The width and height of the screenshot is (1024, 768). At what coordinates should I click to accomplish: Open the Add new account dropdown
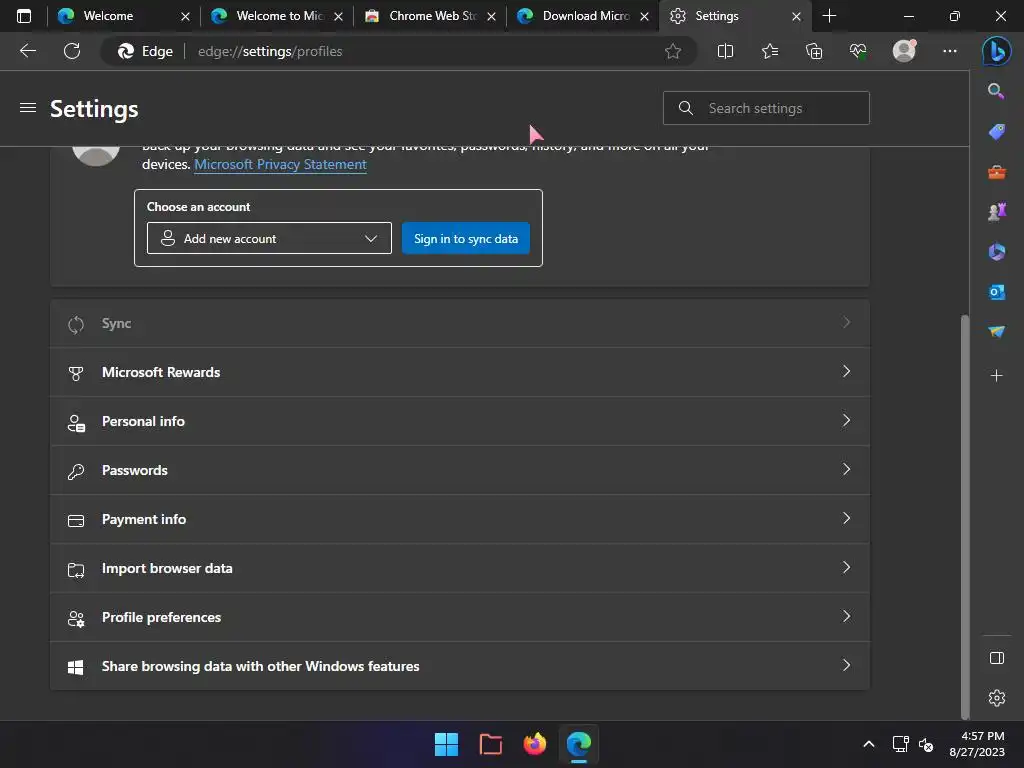pyautogui.click(x=269, y=238)
